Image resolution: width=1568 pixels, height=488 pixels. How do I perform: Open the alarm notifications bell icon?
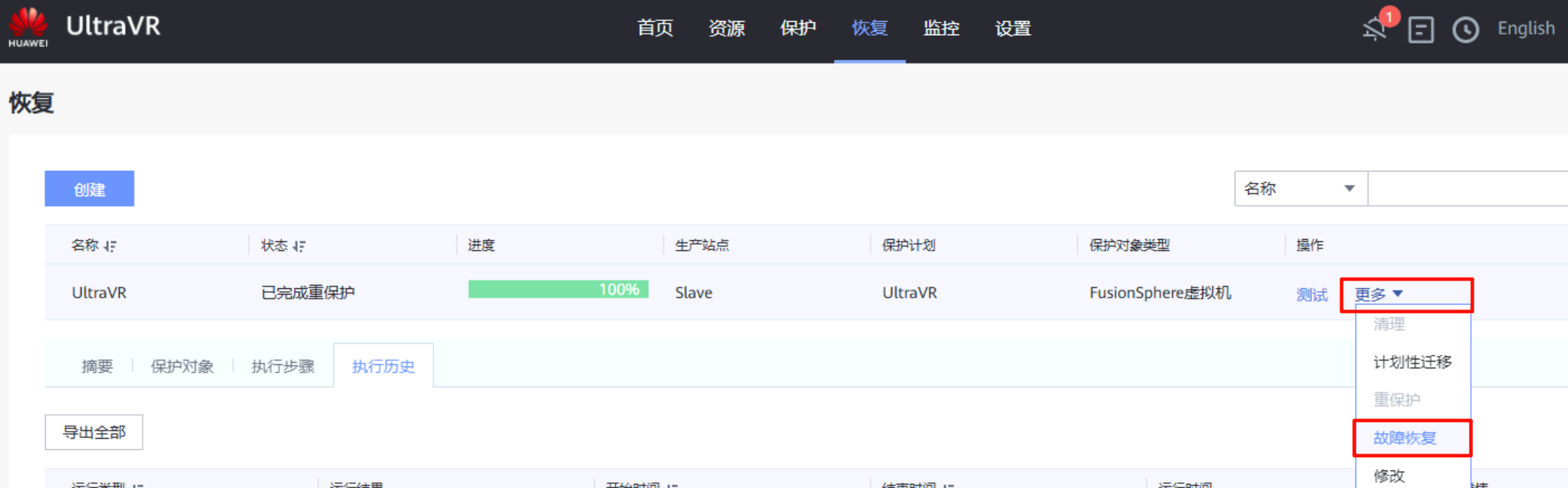(x=1375, y=30)
